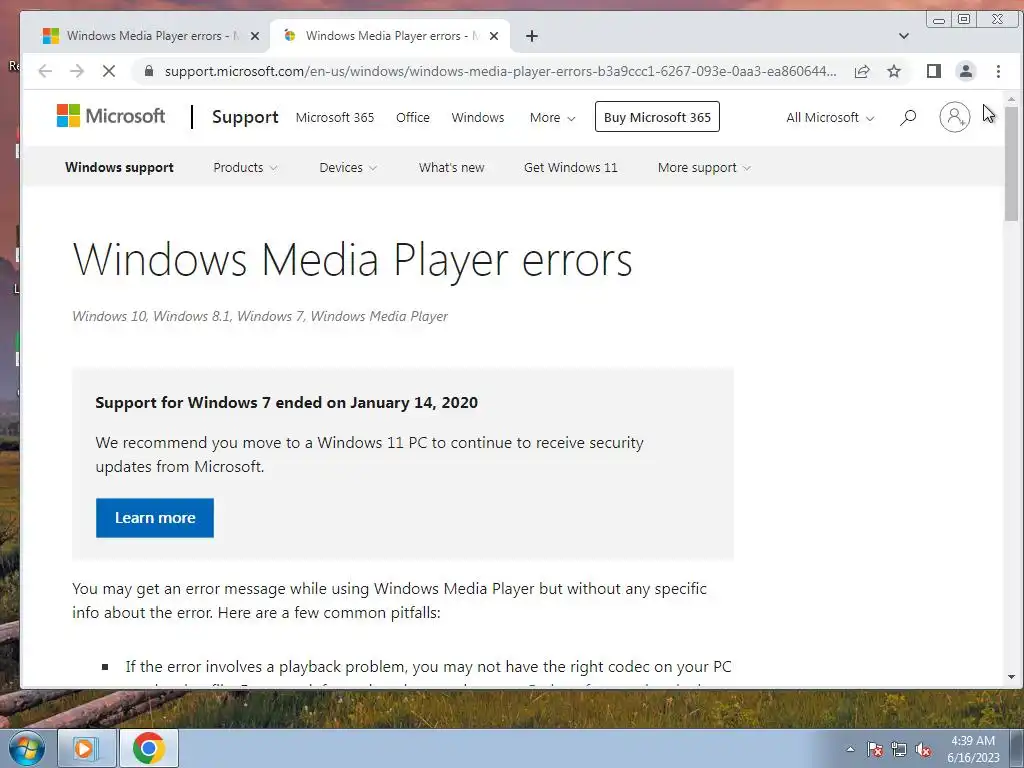Sign in using the account avatar icon
The image size is (1024, 768).
[x=954, y=117]
